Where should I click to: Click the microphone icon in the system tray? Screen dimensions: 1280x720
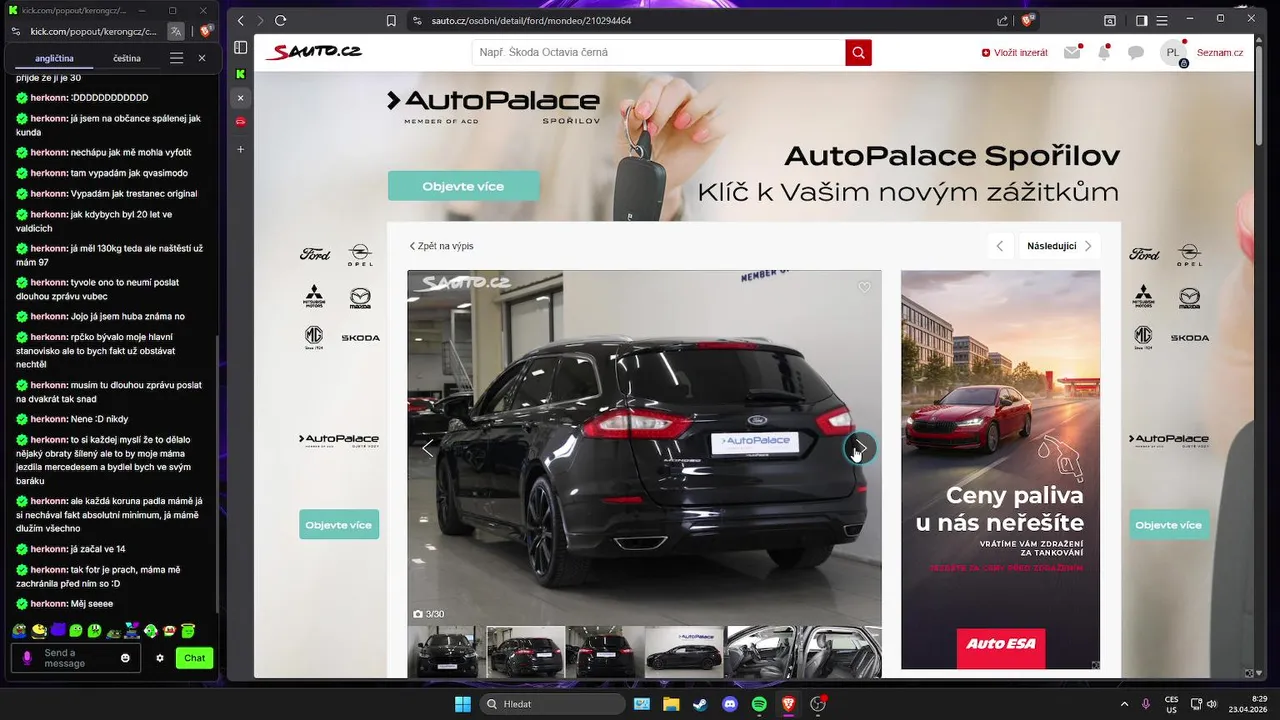1146,704
